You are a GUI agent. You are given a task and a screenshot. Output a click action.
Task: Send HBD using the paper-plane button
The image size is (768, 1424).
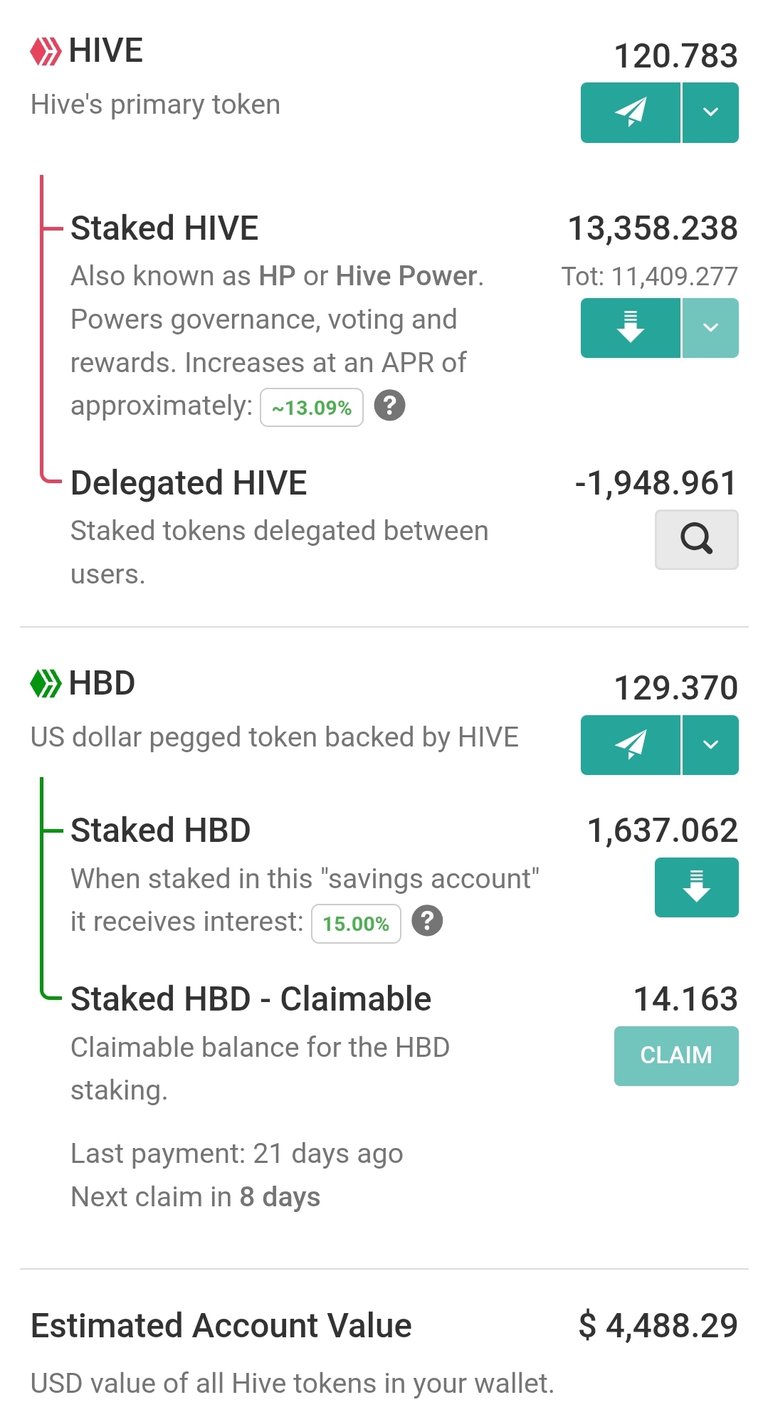[x=630, y=745]
